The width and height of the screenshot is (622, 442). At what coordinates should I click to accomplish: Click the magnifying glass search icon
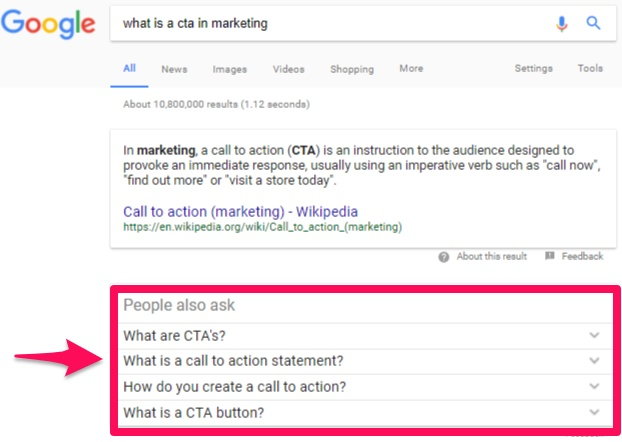click(593, 23)
